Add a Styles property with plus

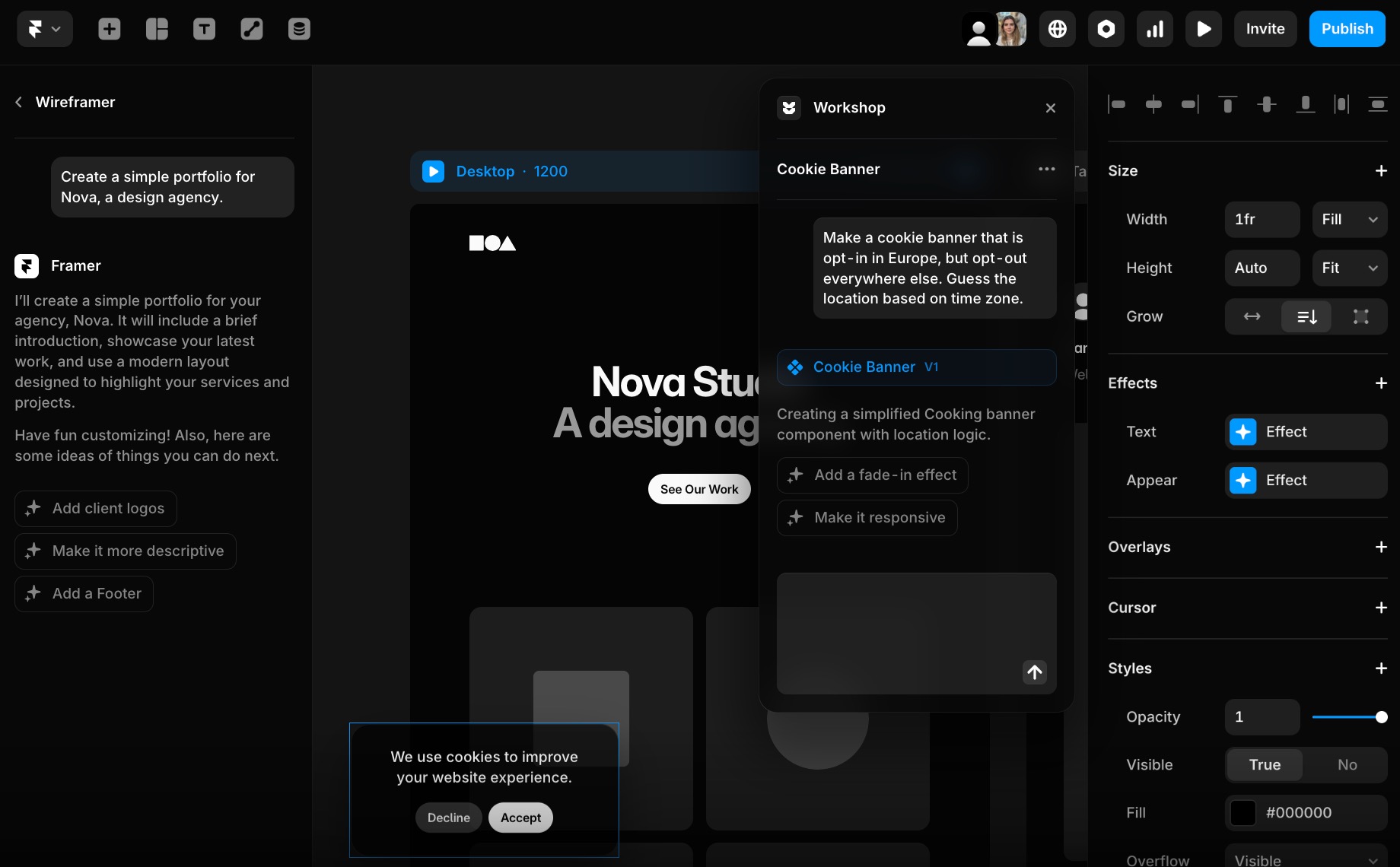pos(1381,669)
